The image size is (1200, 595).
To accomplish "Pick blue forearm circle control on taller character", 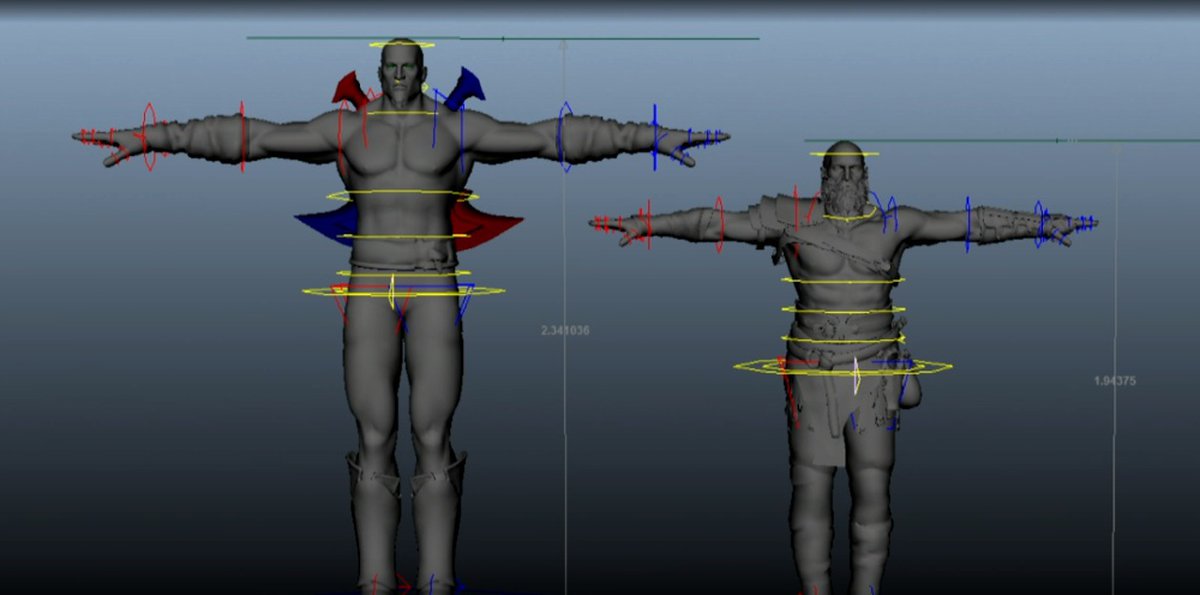I will [655, 130].
